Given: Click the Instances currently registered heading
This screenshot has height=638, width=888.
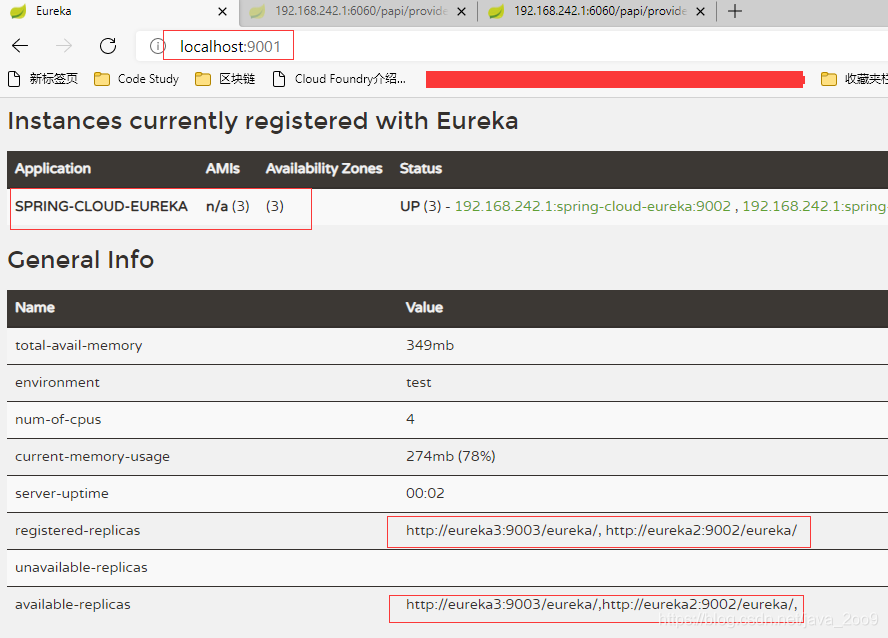Looking at the screenshot, I should (x=263, y=121).
